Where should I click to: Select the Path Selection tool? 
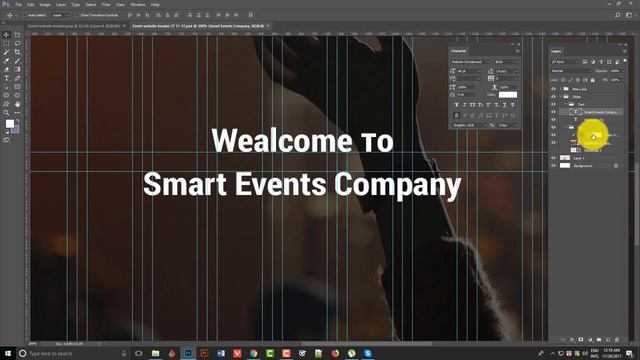(6, 87)
